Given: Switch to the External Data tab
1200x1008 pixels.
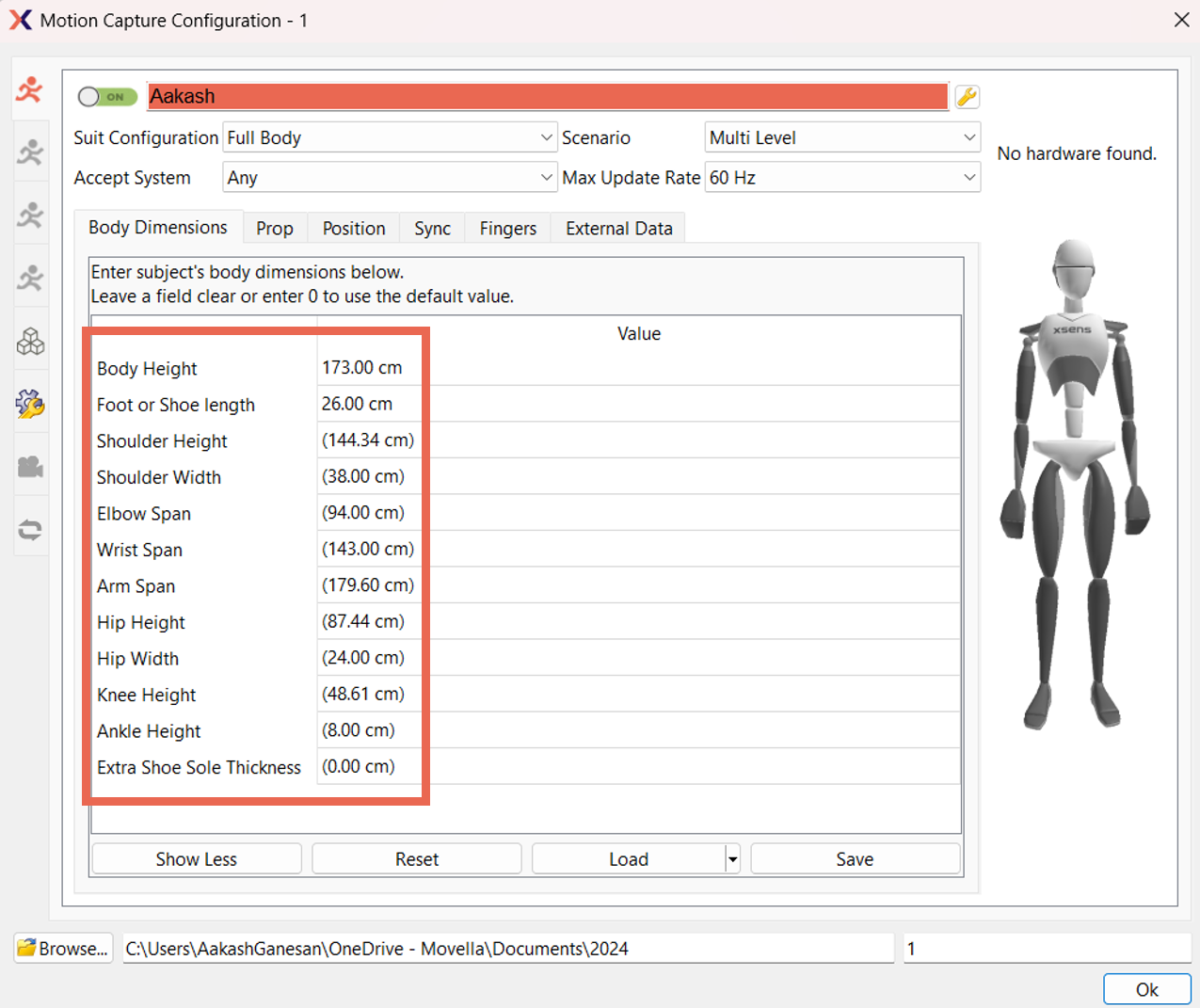Looking at the screenshot, I should (x=618, y=229).
